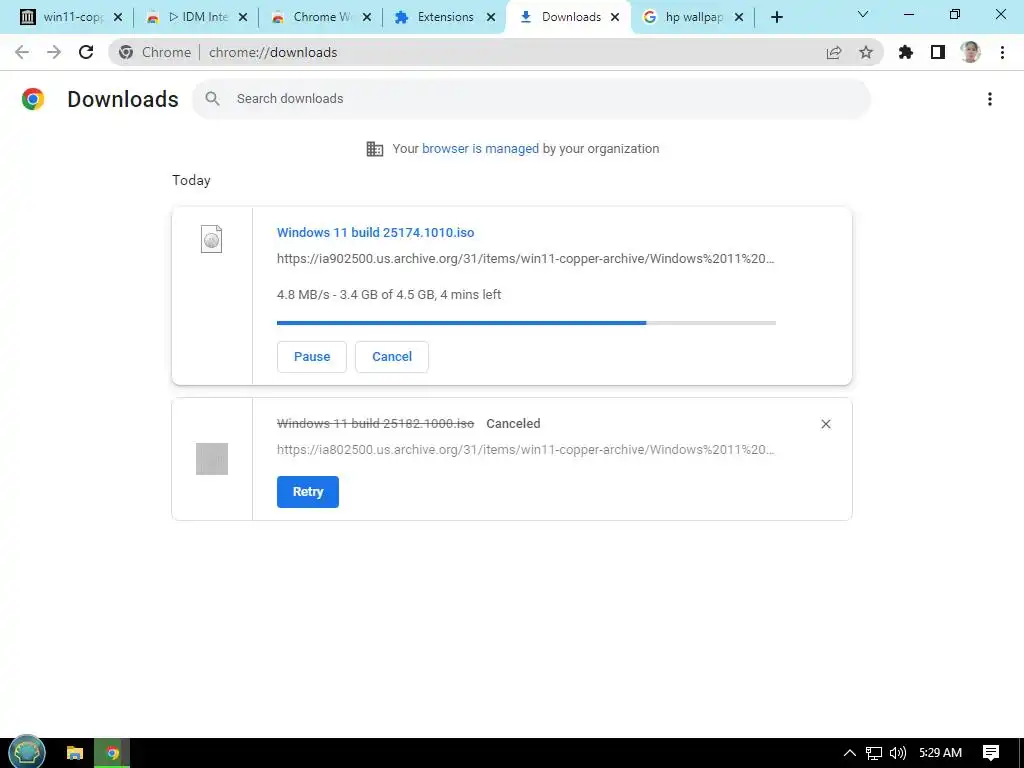Screen dimensions: 1024x768
Task: Click the Chrome logo on Downloads page
Action: [33, 99]
